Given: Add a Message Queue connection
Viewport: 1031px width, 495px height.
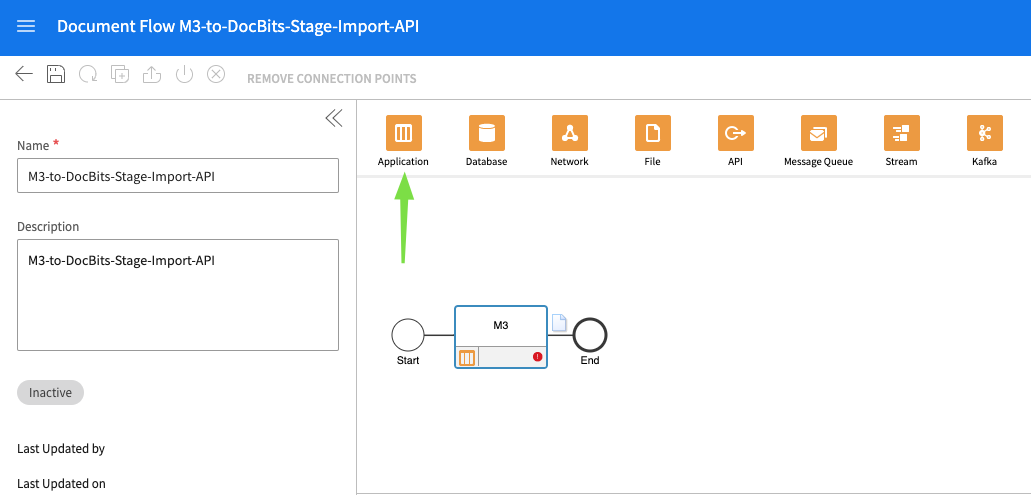Looking at the screenshot, I should pyautogui.click(x=818, y=133).
